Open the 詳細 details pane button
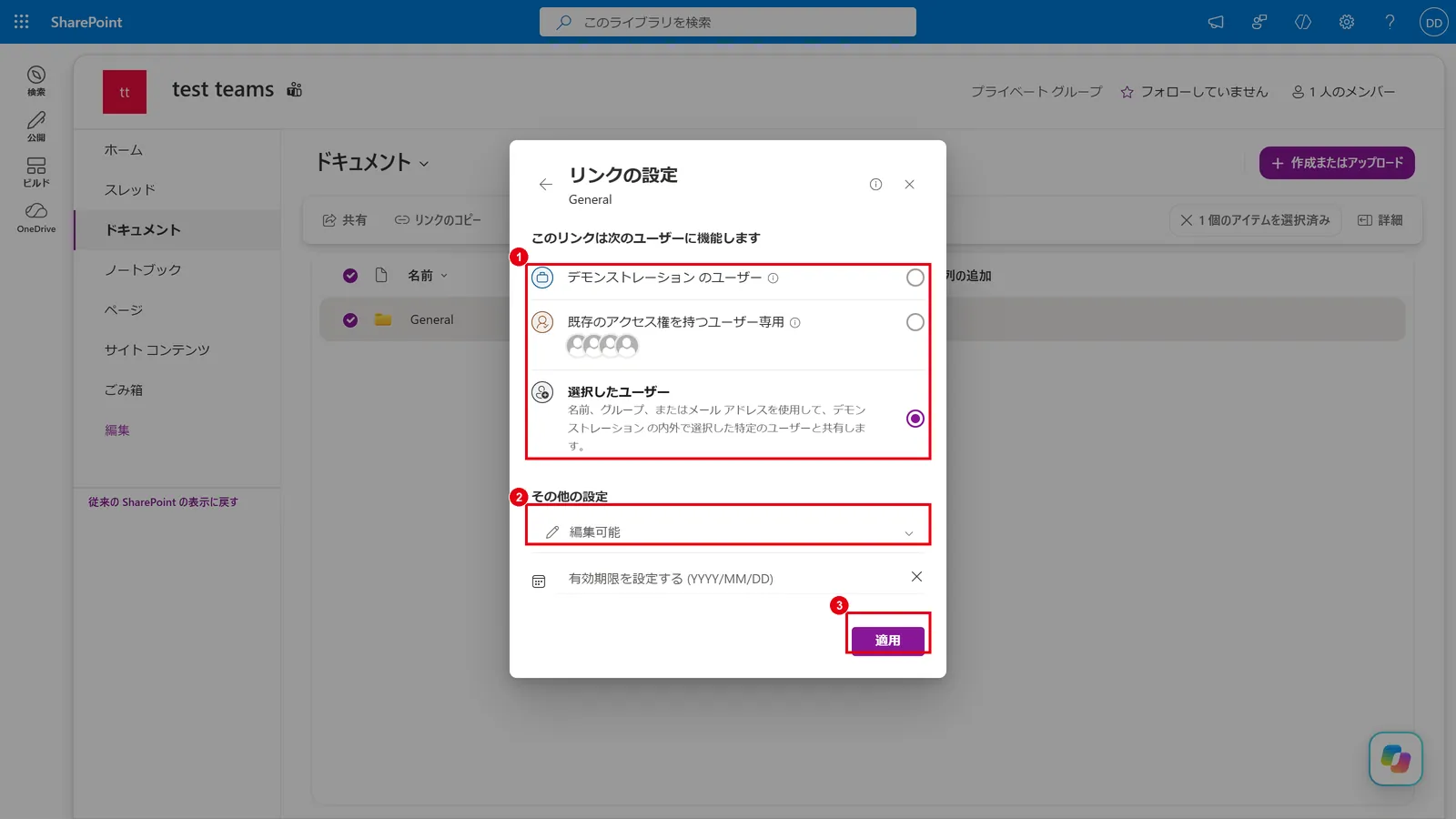1456x819 pixels. pyautogui.click(x=1380, y=220)
